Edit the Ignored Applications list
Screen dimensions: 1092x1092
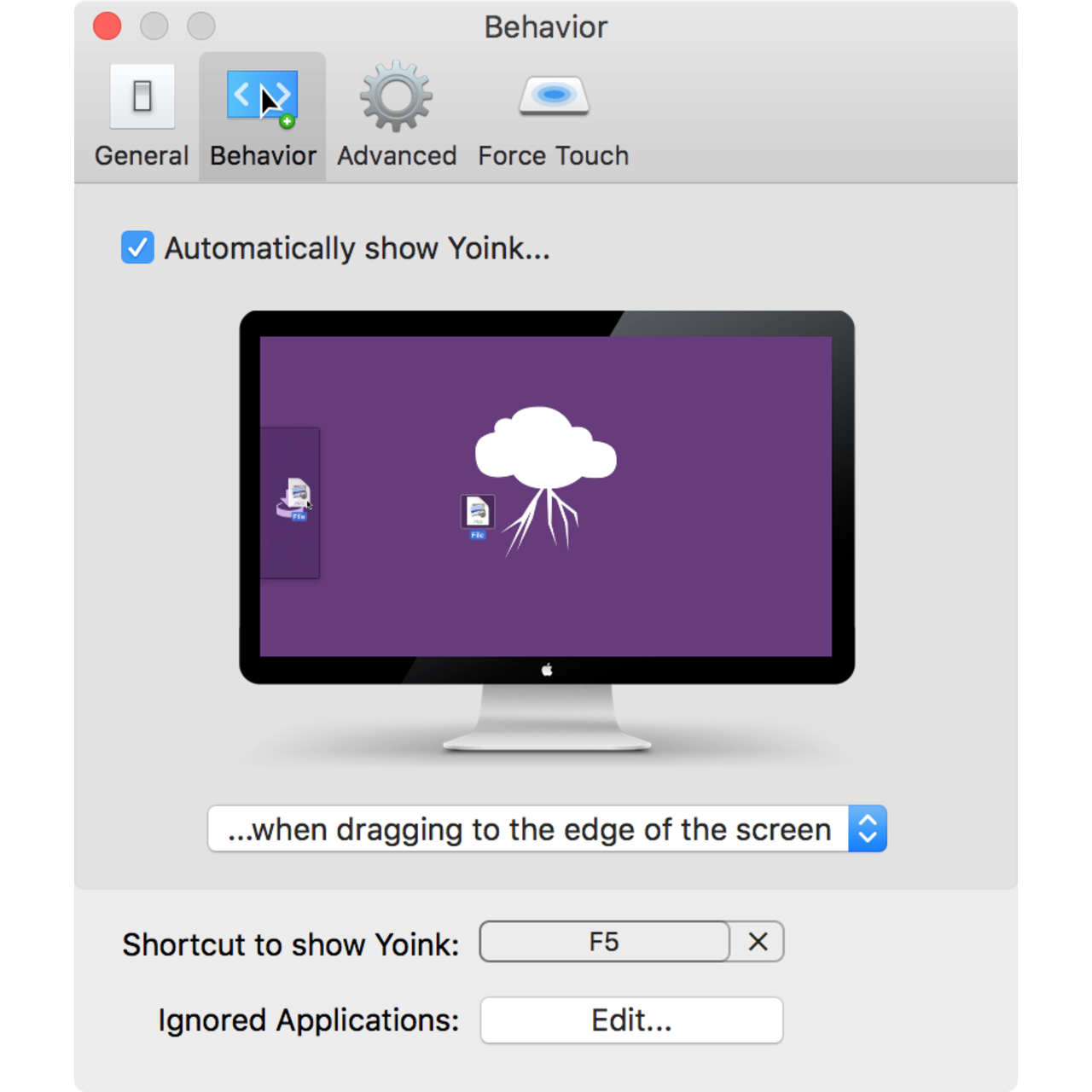631,1020
